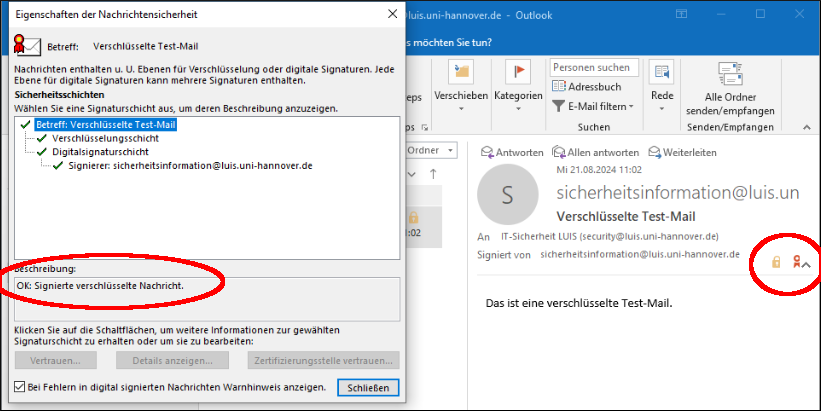Click the Verschieben move icon in ribbon
821x411 pixels.
461,72
